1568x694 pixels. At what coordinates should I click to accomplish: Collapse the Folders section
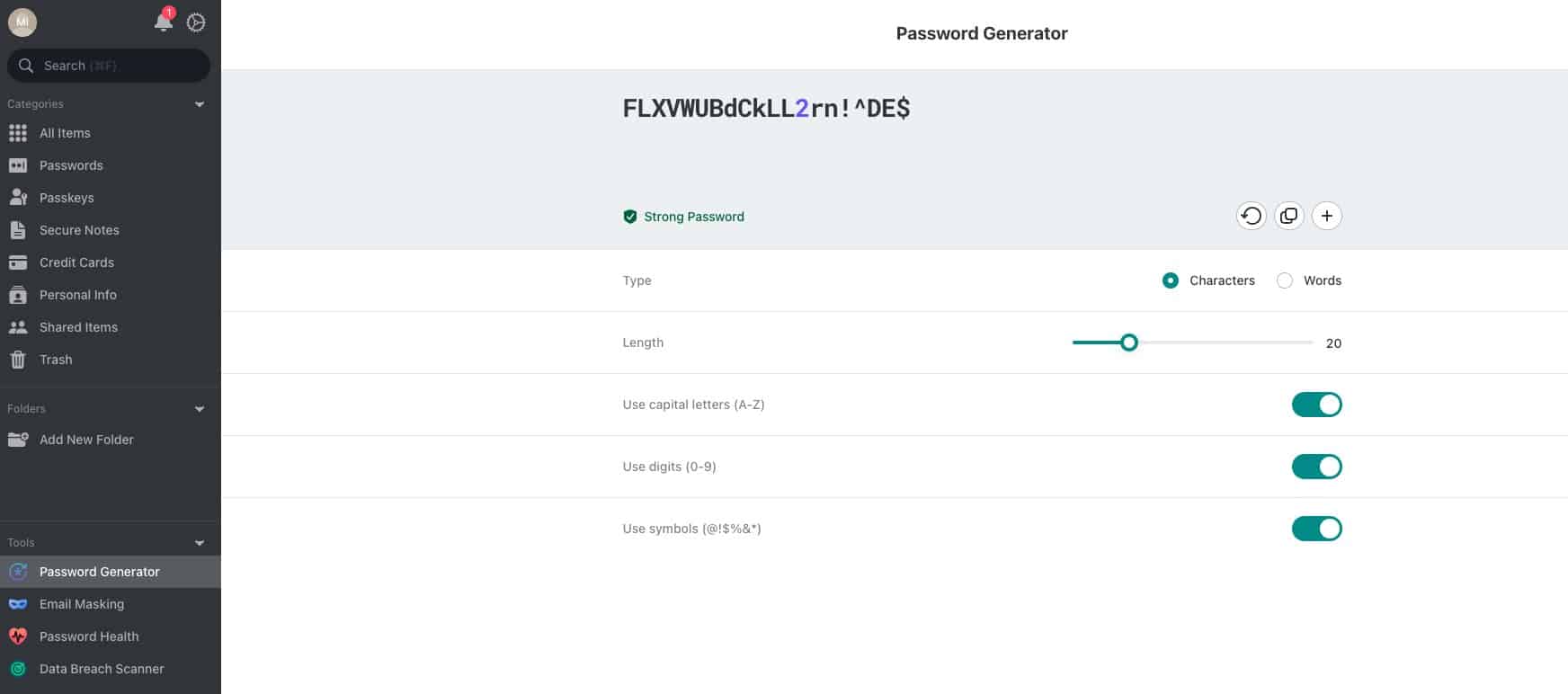pyautogui.click(x=200, y=408)
